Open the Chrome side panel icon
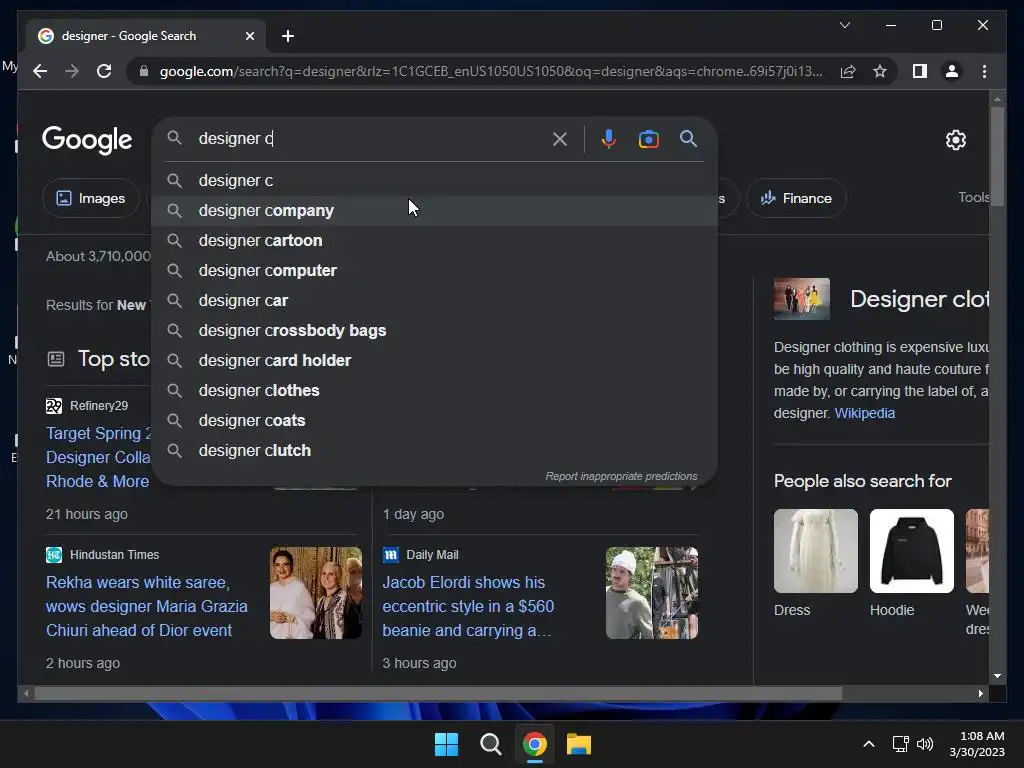This screenshot has height=768, width=1024. click(x=920, y=71)
